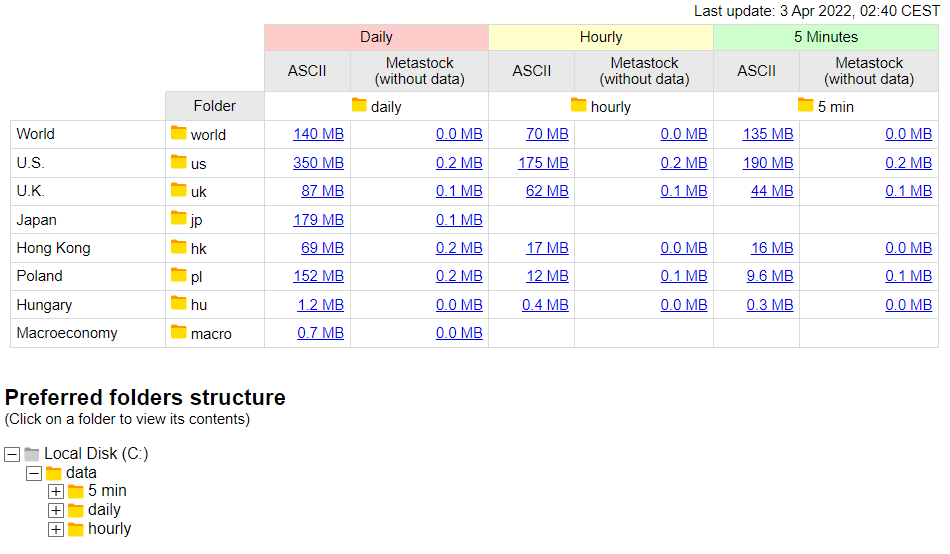Screen dimensions: 950x554
Task: Click the macro folder icon
Action: click(179, 332)
